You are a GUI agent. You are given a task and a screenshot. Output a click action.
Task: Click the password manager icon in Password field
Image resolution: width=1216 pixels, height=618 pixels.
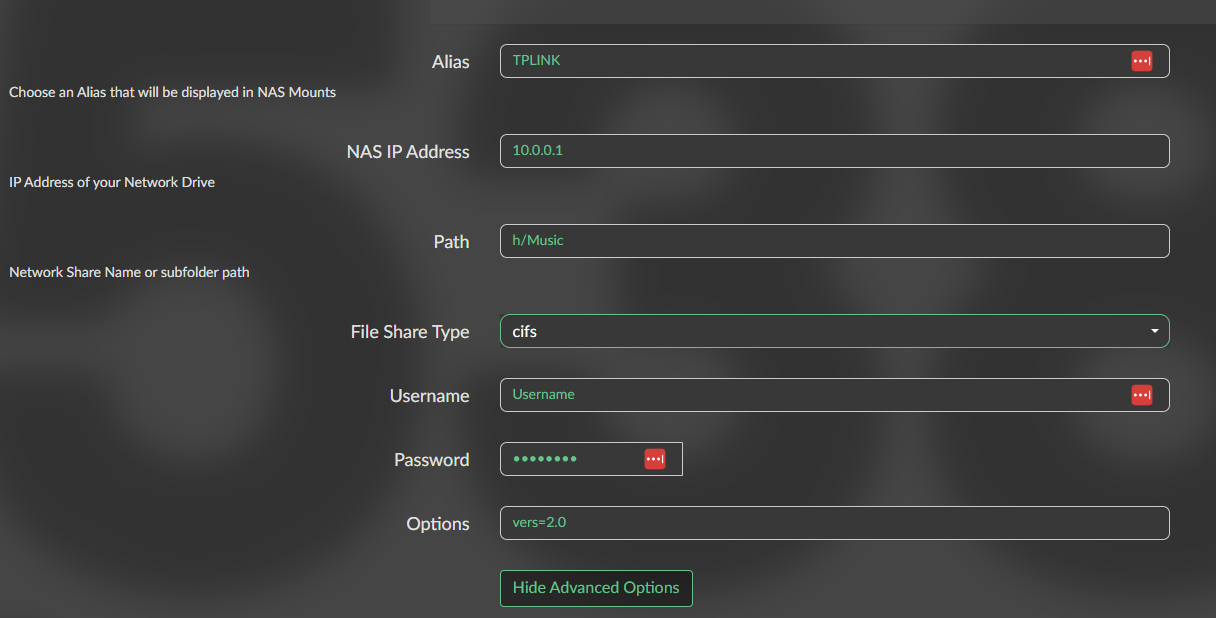tap(654, 459)
